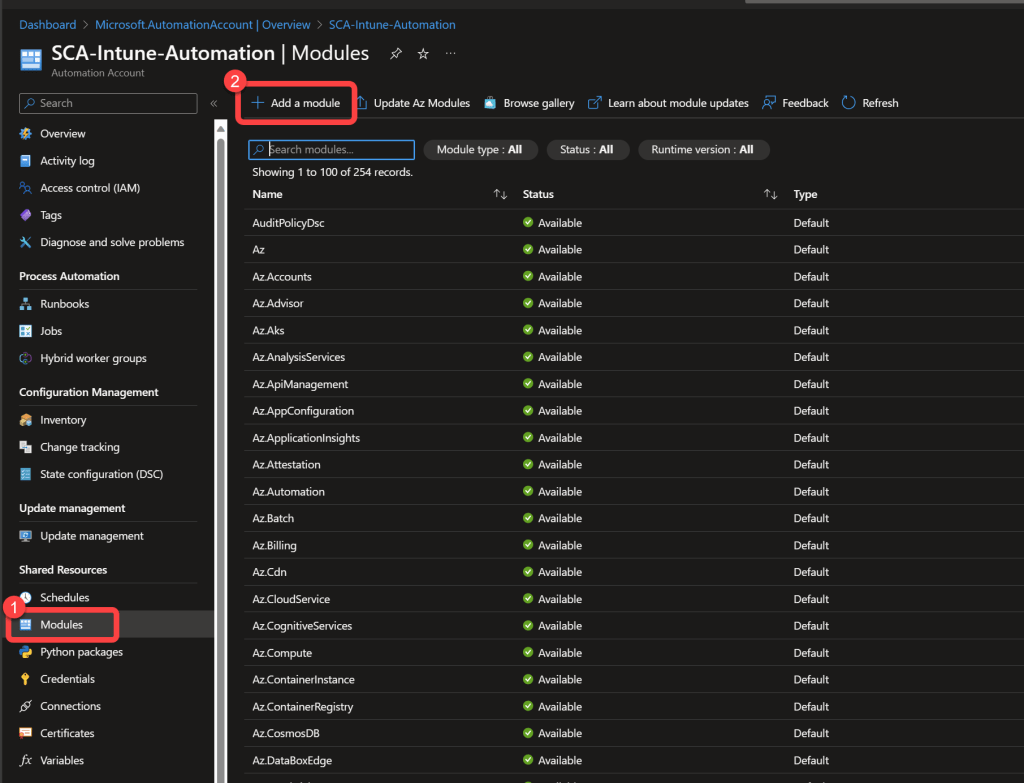Open the ellipsis more options menu
Viewport: 1024px width, 783px height.
450,53
